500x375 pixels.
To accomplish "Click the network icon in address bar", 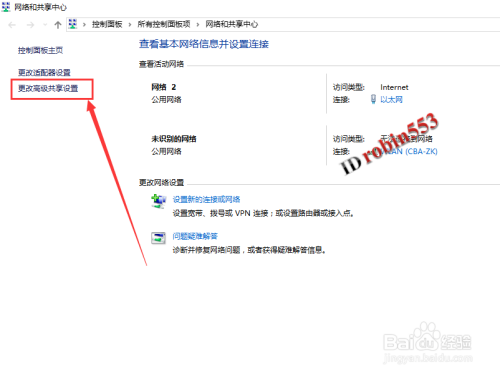I will pos(73,24).
